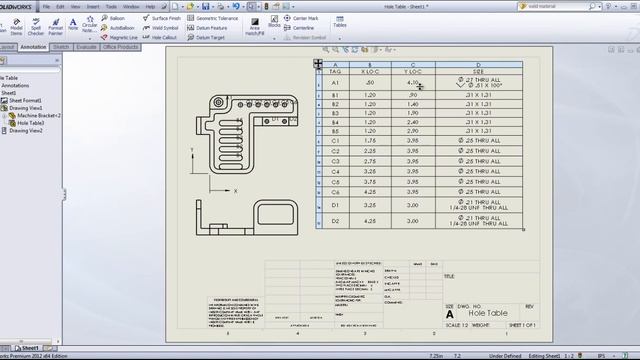Open the File menu
Screen dimensions: 640x360
(46, 7)
